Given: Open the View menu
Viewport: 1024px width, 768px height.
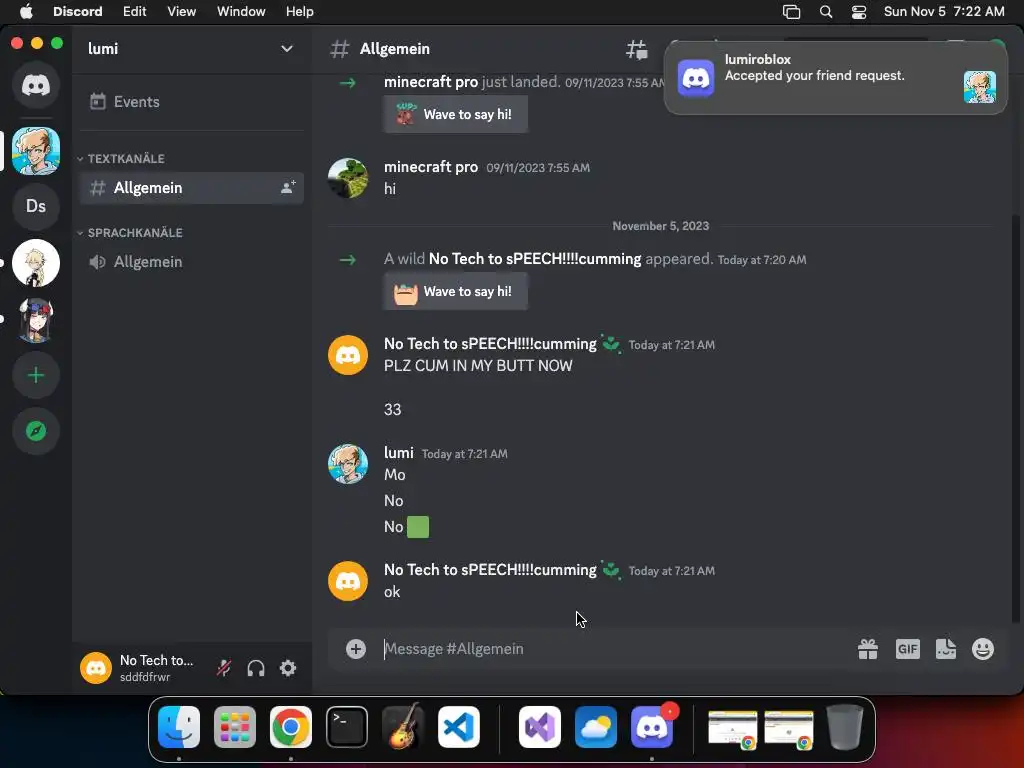Looking at the screenshot, I should (x=182, y=11).
